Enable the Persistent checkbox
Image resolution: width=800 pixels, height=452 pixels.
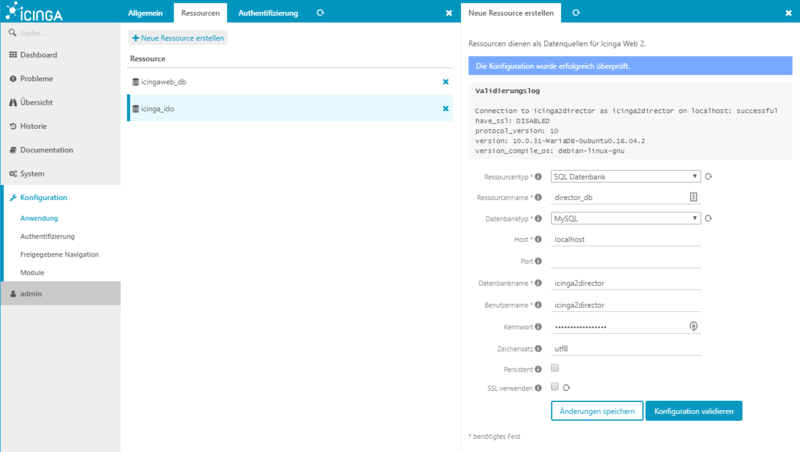click(x=555, y=368)
